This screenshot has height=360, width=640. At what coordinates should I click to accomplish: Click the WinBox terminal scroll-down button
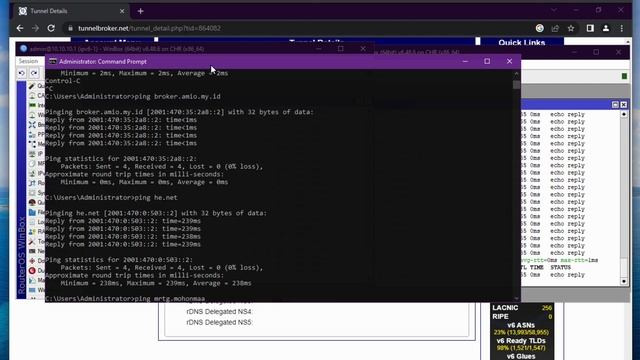click(624, 281)
